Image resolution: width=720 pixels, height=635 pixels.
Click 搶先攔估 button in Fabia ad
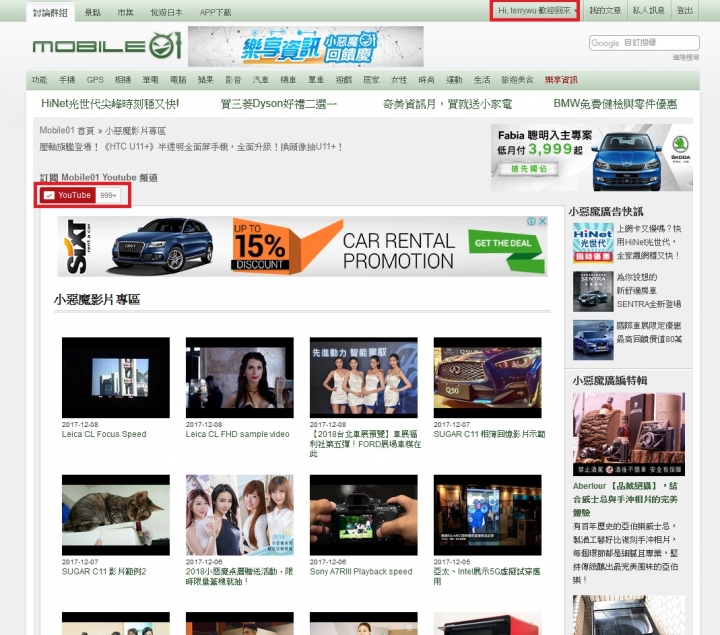pyautogui.click(x=529, y=169)
